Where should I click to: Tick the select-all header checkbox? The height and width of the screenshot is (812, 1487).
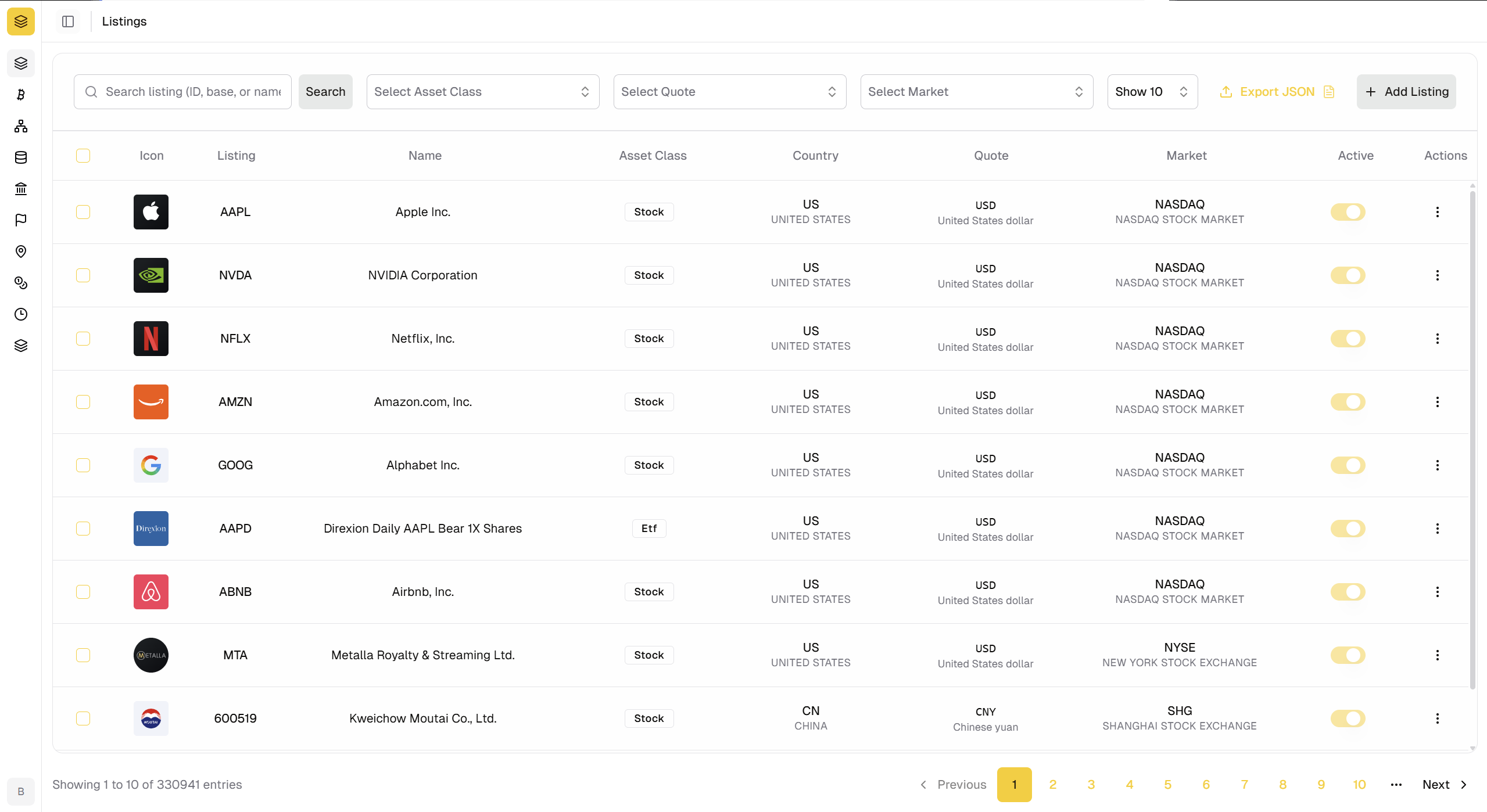point(83,156)
